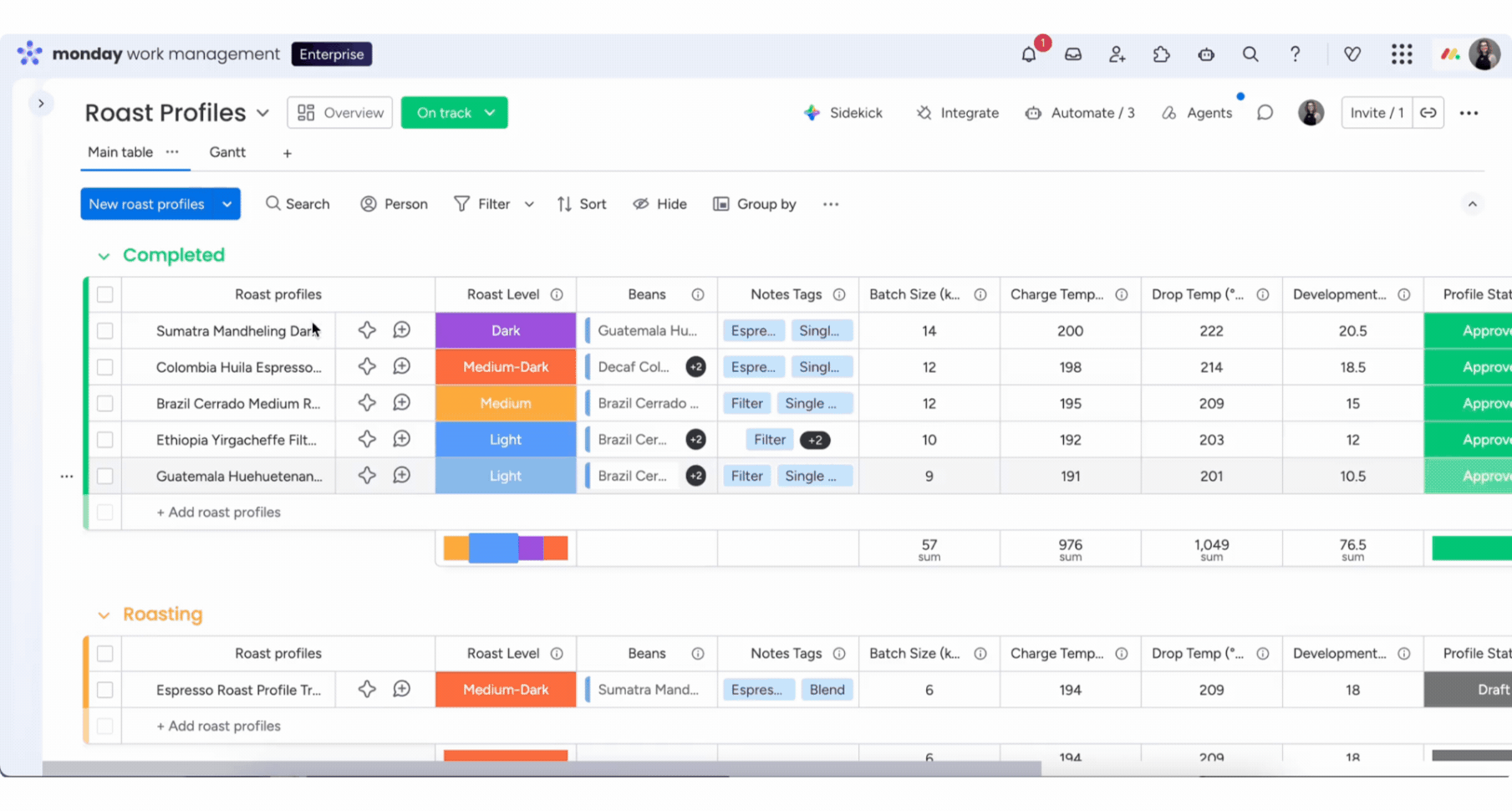Viewport: 1512px width, 811px height.
Task: Click the AI sparkle icon for Ethiopia Yirgacheffe row
Action: (x=367, y=439)
